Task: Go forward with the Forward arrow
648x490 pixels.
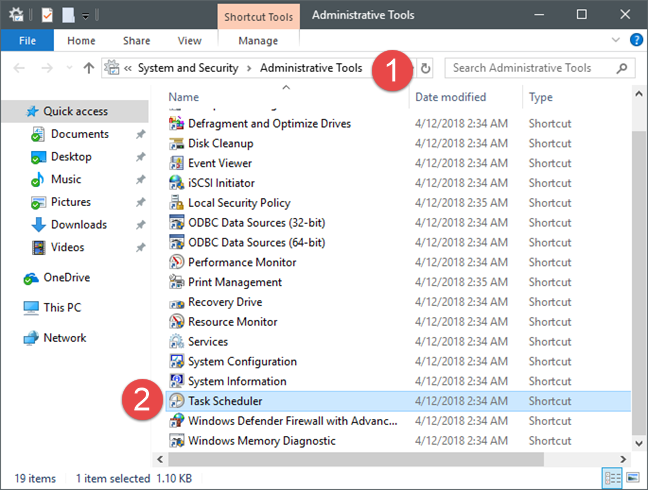Action: [x=47, y=68]
